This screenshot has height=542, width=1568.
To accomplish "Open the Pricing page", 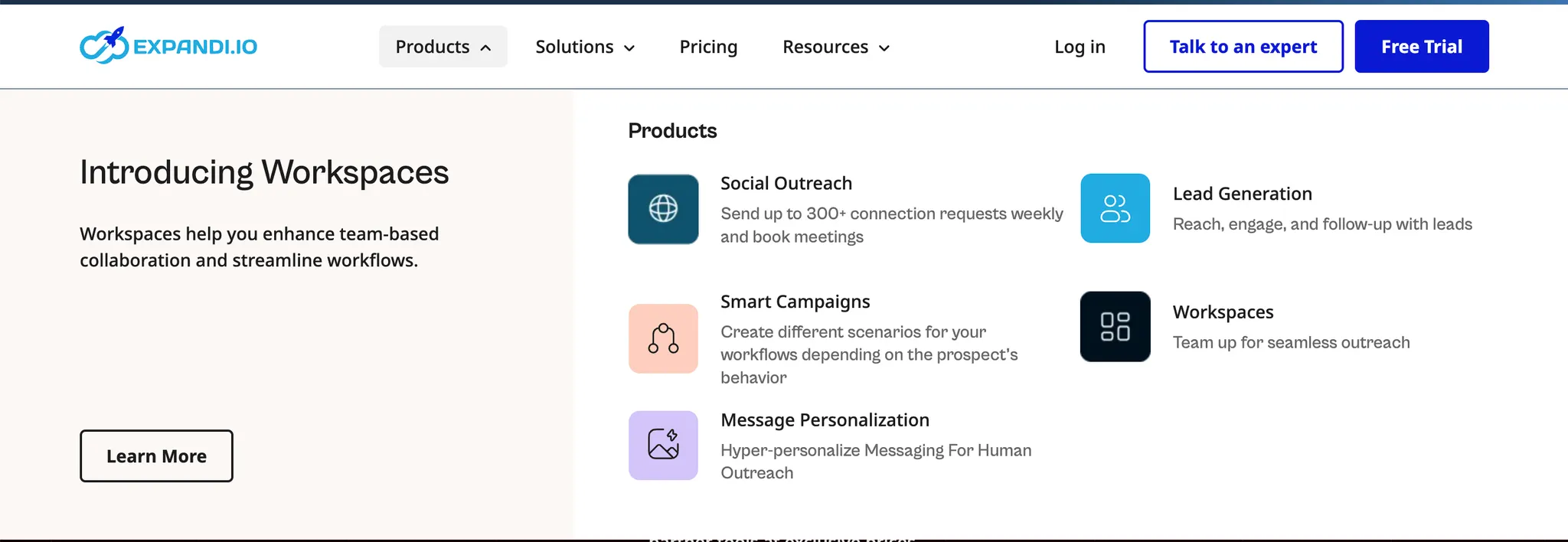I will (x=708, y=47).
